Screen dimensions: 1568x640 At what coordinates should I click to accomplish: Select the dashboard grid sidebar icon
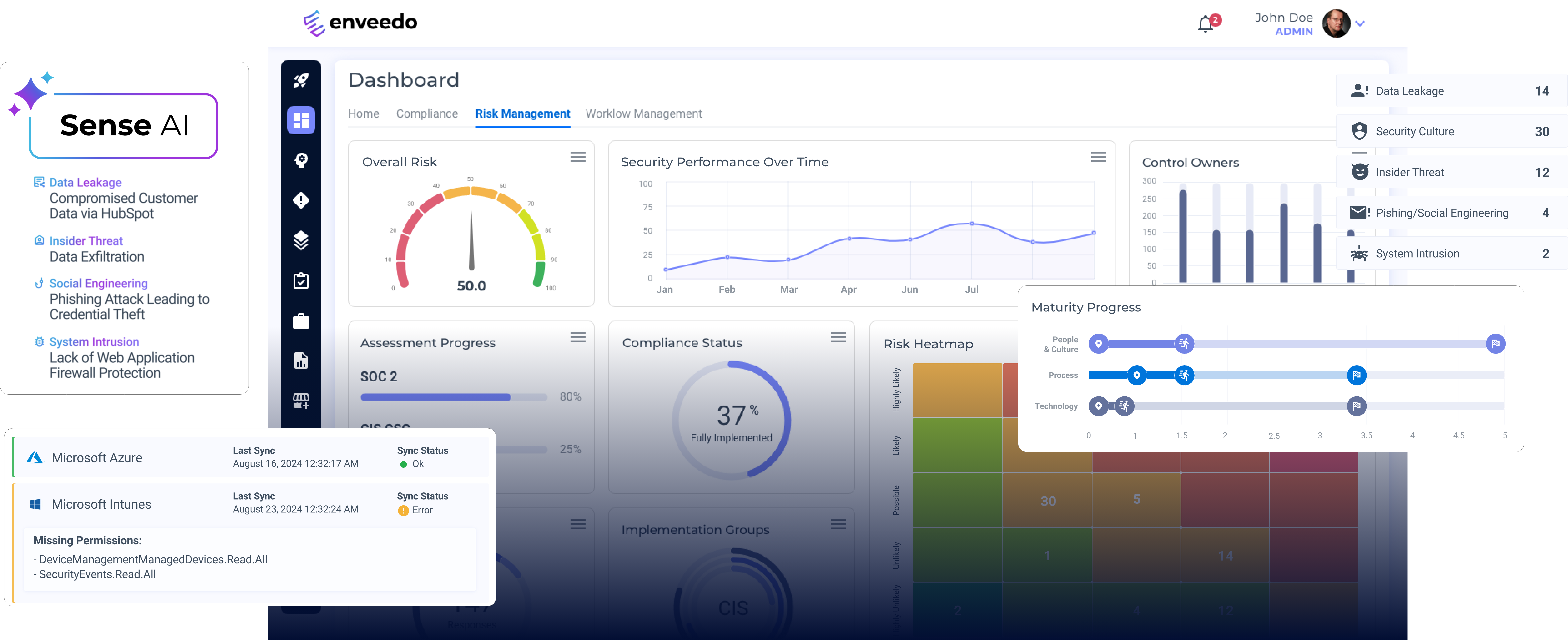point(301,120)
